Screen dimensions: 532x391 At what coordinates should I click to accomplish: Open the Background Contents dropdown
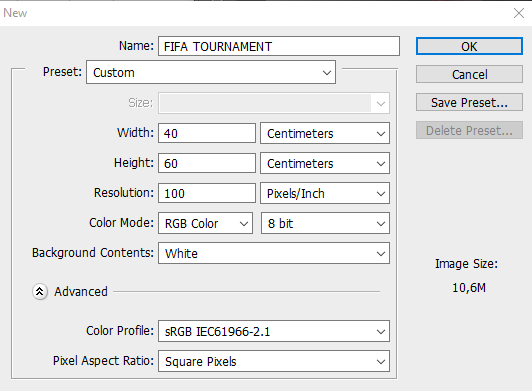pos(273,253)
